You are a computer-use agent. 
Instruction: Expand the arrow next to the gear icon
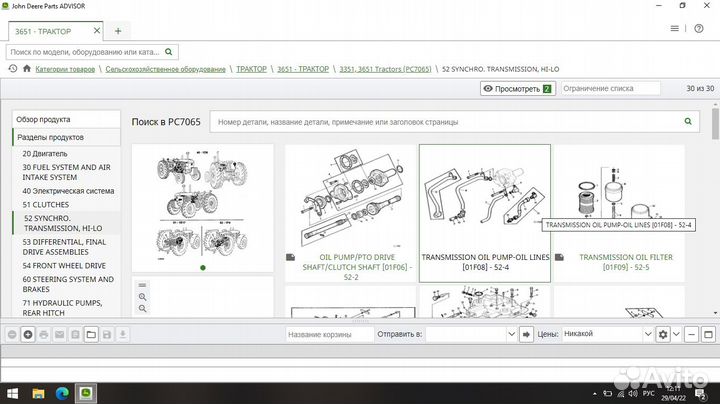point(678,334)
